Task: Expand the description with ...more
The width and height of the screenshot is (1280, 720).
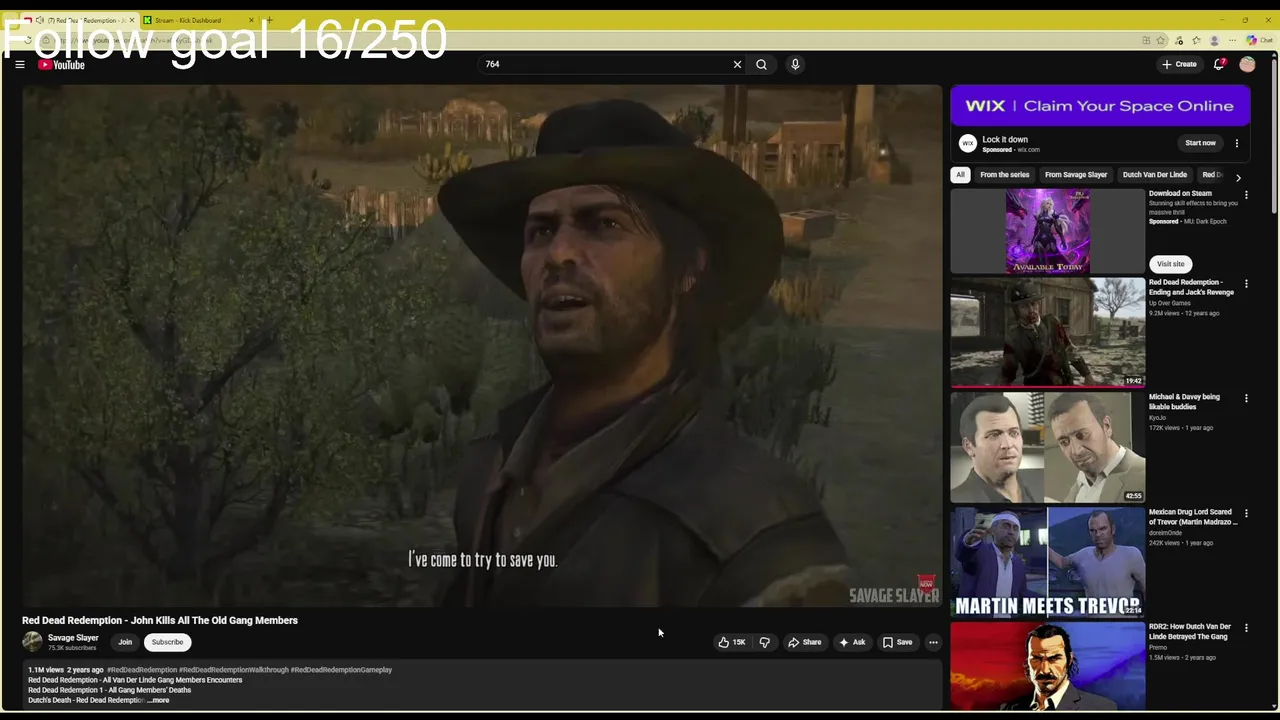Action: [158, 700]
